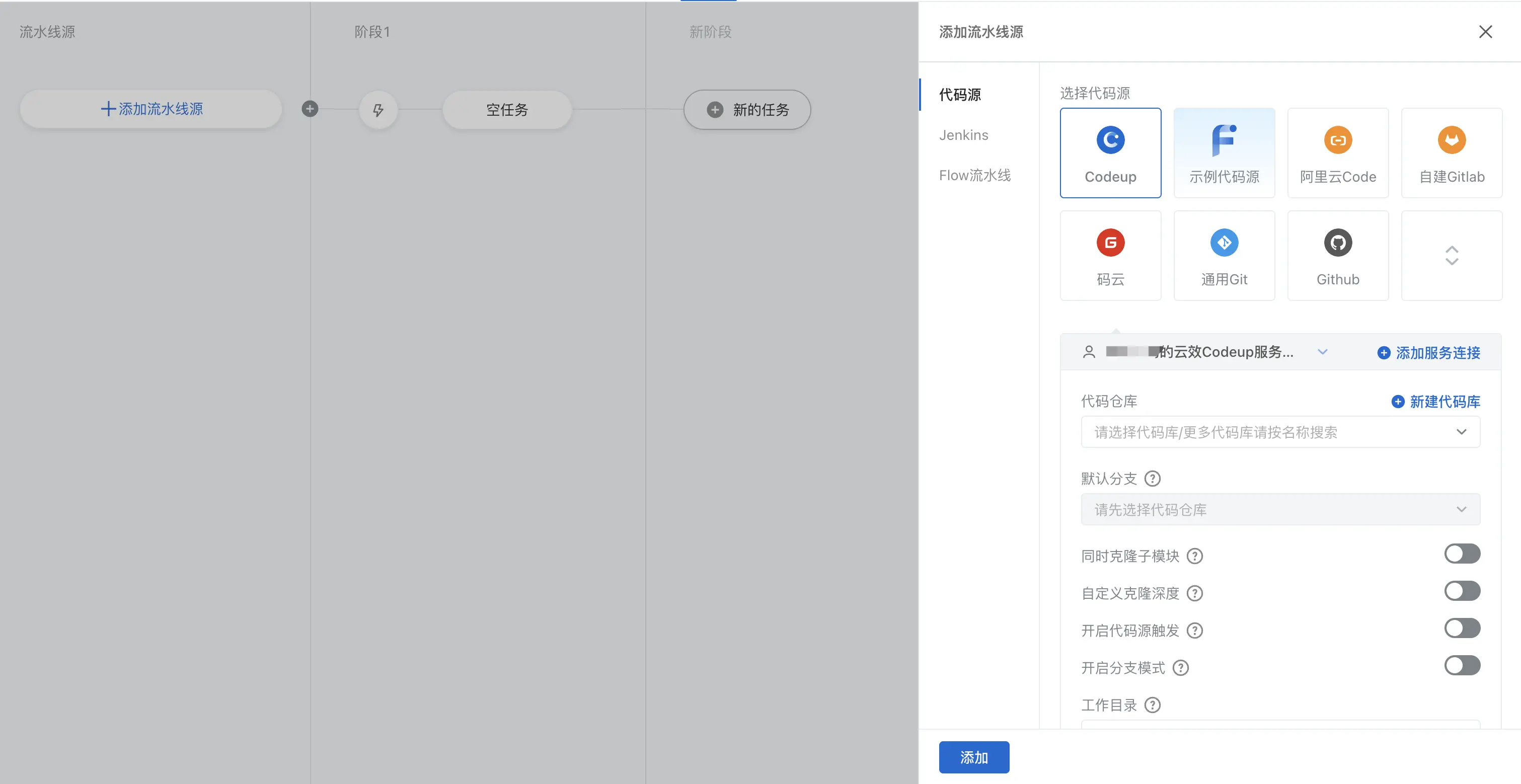
Task: Click the user icon in the service connection row
Action: (x=1089, y=352)
